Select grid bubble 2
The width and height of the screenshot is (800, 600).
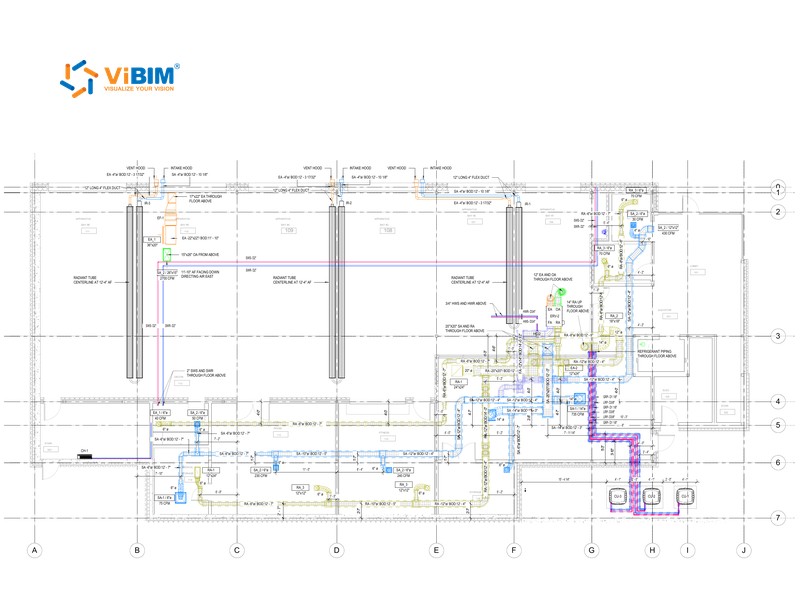pos(778,212)
